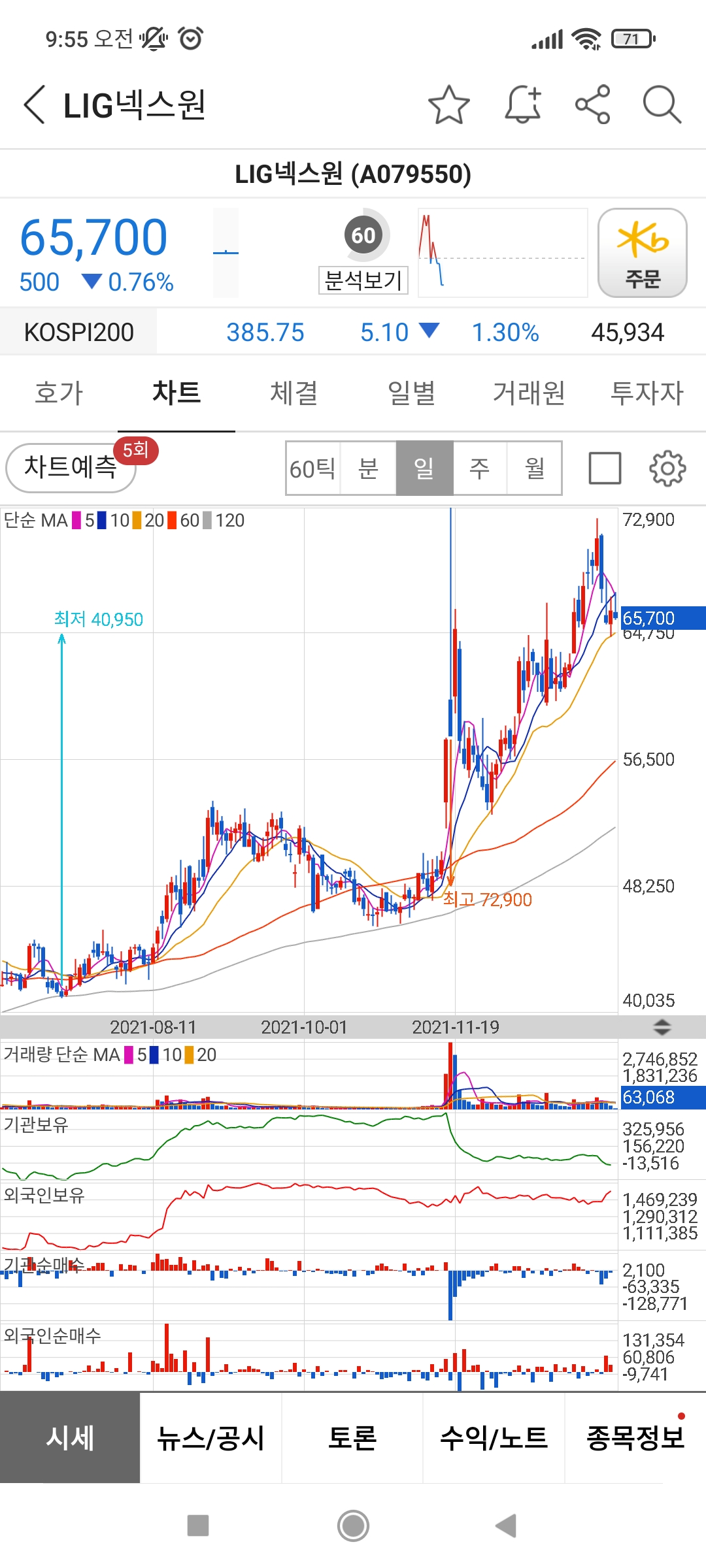The height and width of the screenshot is (1568, 706).
Task: Open the 일별 tab
Action: click(412, 393)
